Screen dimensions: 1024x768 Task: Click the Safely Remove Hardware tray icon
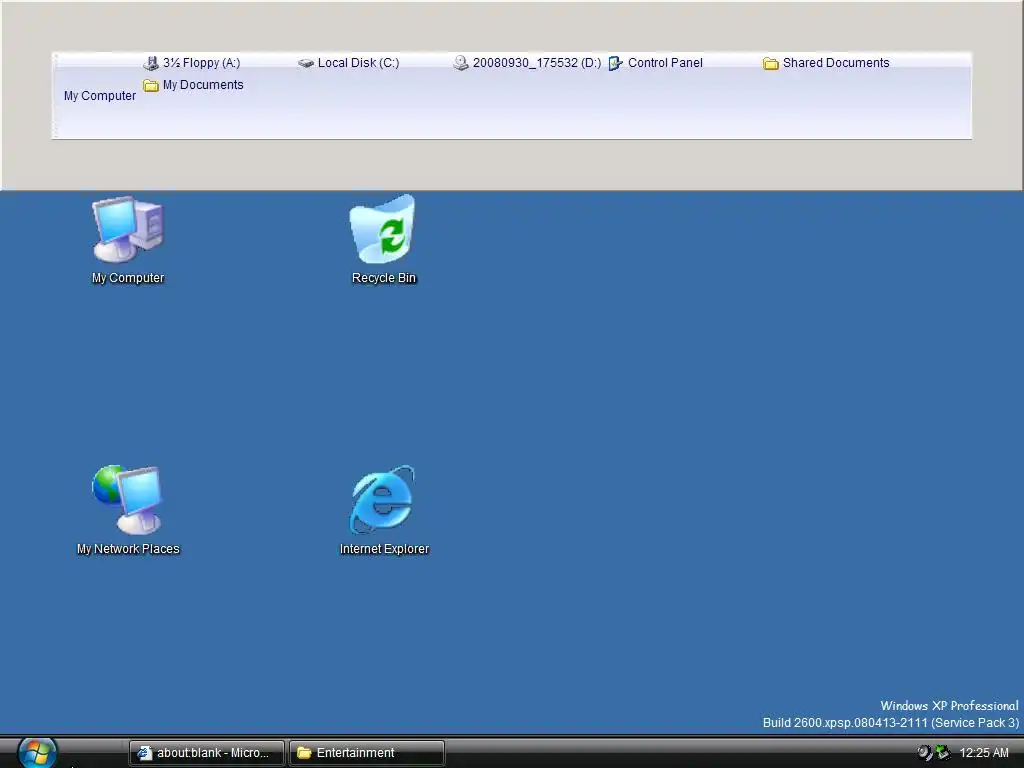(x=942, y=752)
